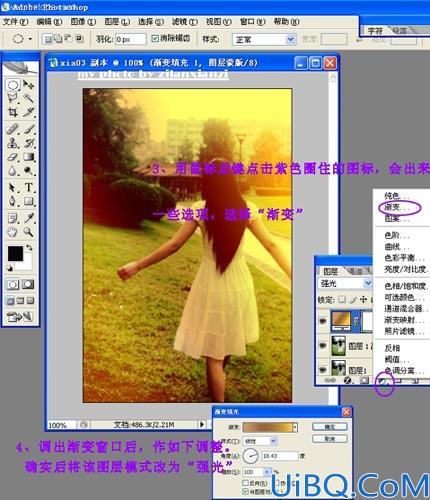
Task: Switch to Standard editing mode
Action: (x=13, y=284)
